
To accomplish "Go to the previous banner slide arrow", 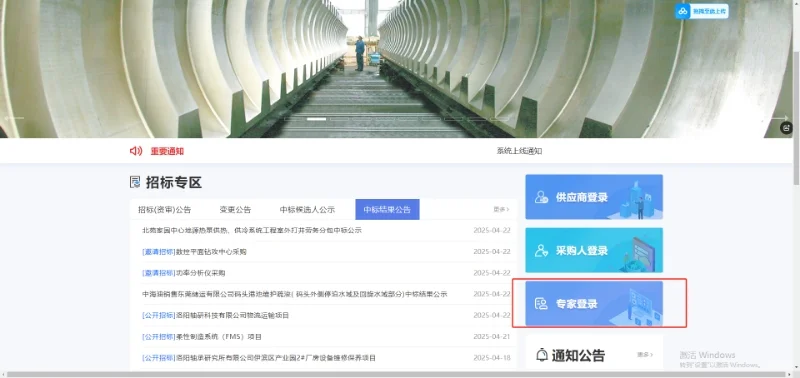I will [x=14, y=118].
